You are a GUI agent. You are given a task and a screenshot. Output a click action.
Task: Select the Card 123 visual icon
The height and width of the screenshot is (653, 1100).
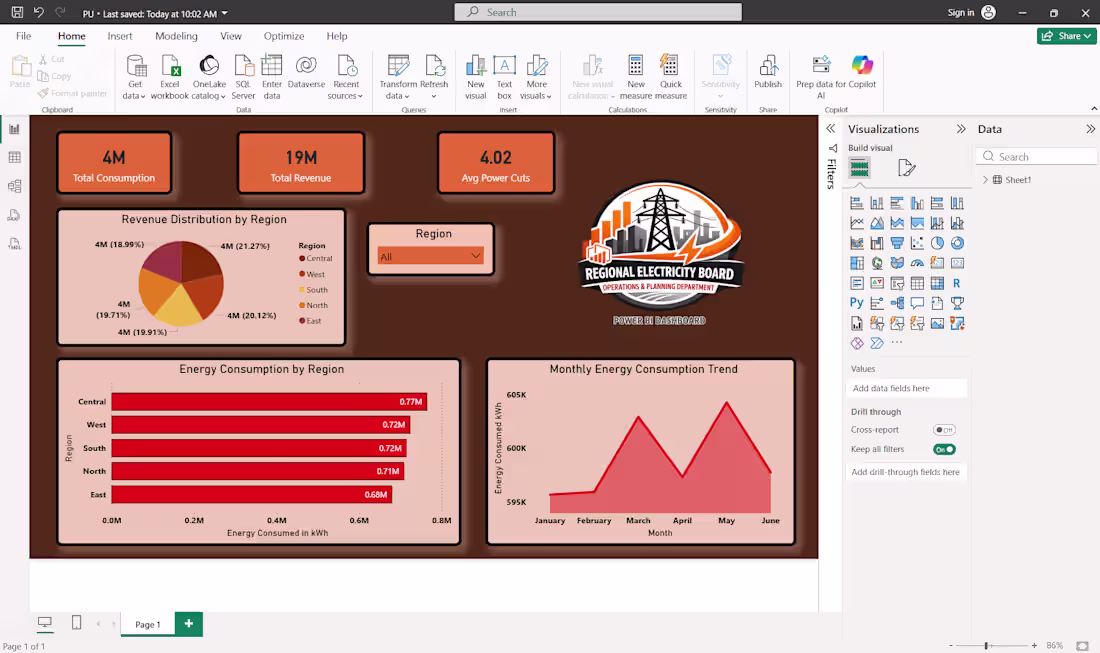[x=957, y=263]
